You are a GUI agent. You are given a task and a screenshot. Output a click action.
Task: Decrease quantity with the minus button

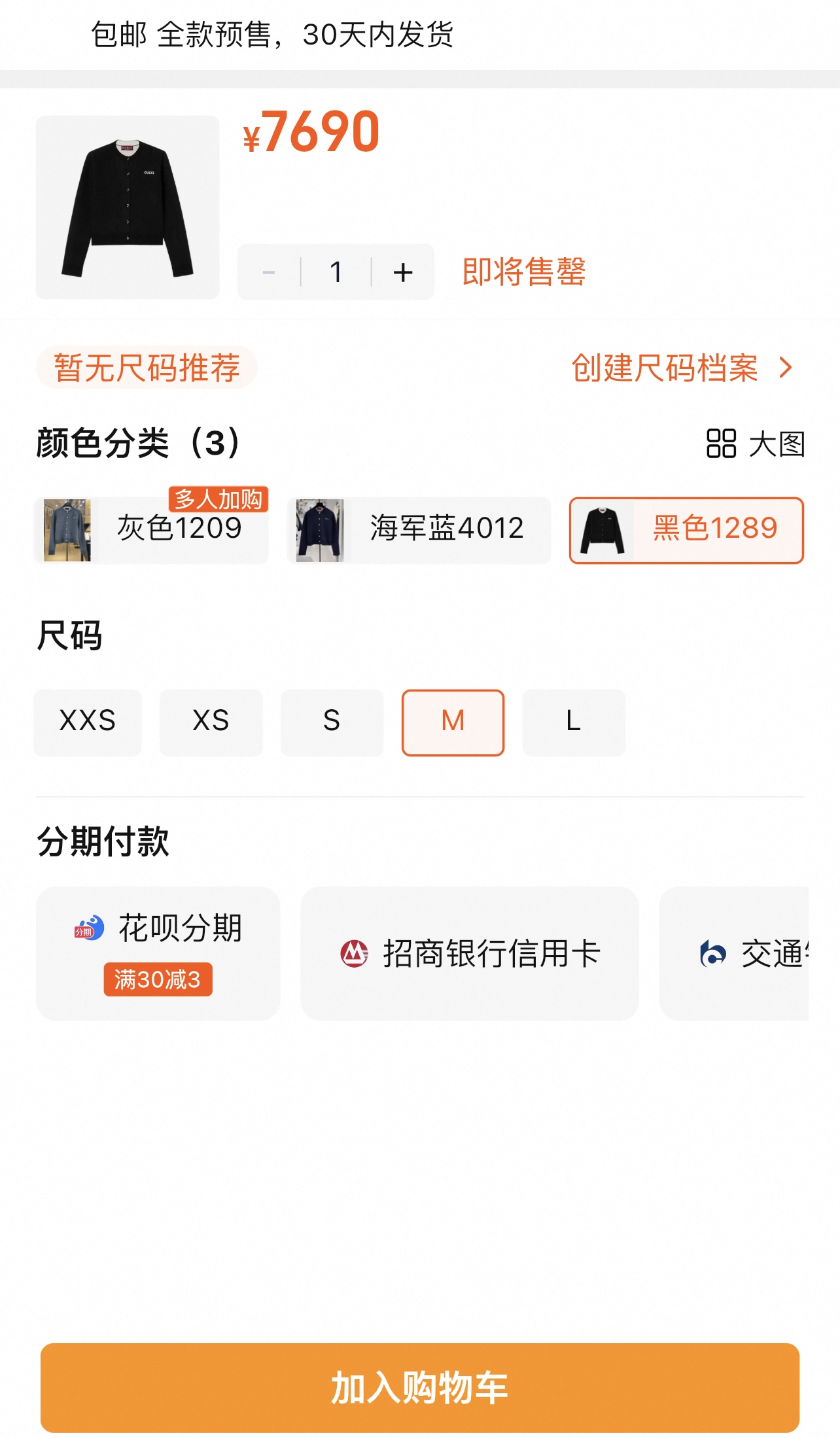tap(269, 272)
